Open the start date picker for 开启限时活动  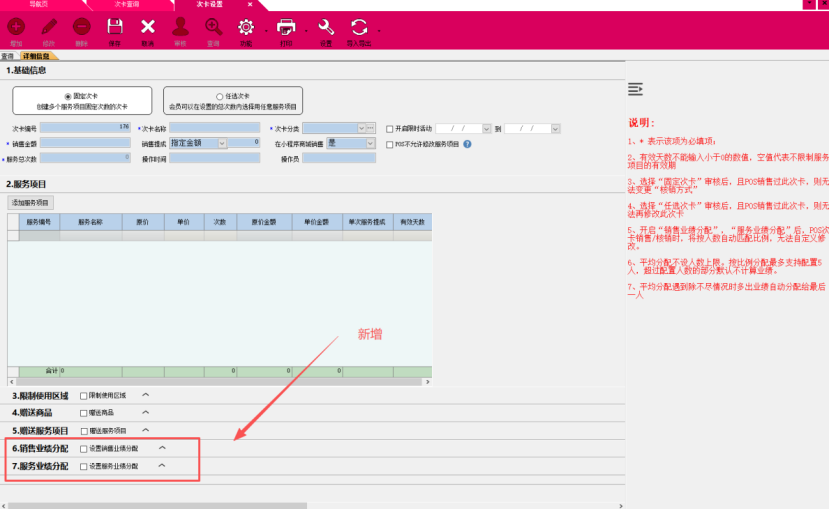486,128
